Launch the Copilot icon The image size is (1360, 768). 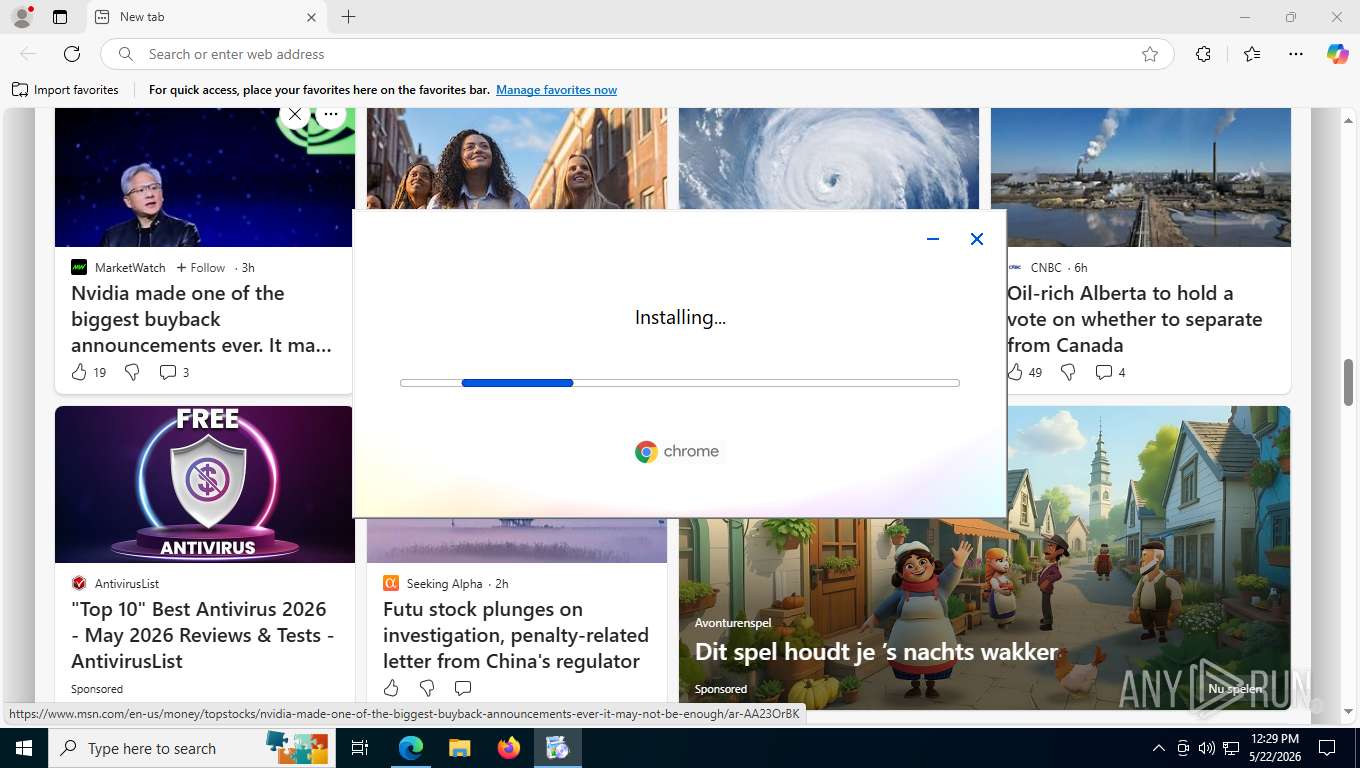tap(1338, 54)
